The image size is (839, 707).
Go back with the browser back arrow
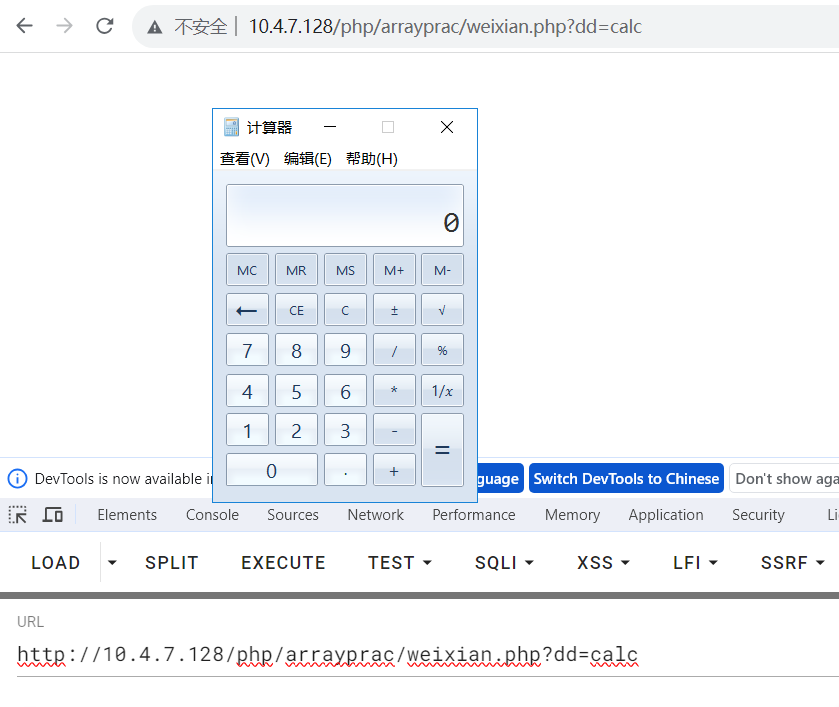[x=25, y=26]
